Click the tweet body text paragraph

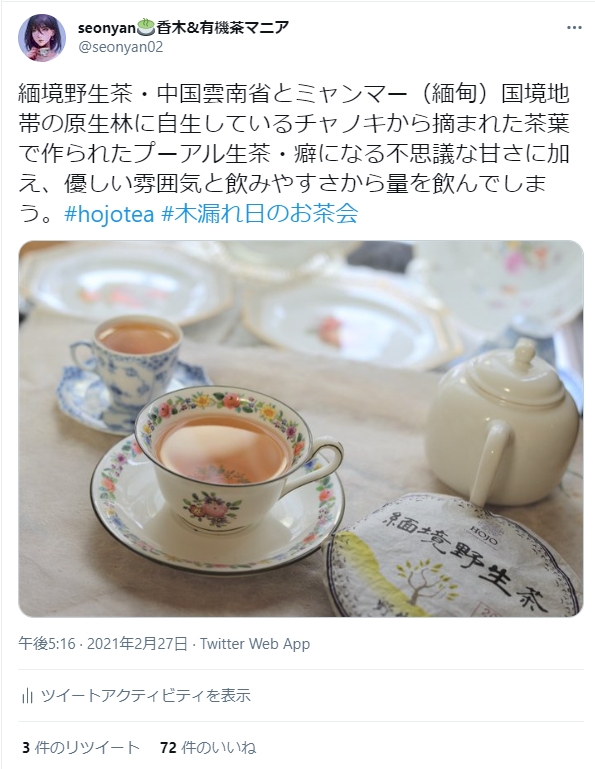294,154
